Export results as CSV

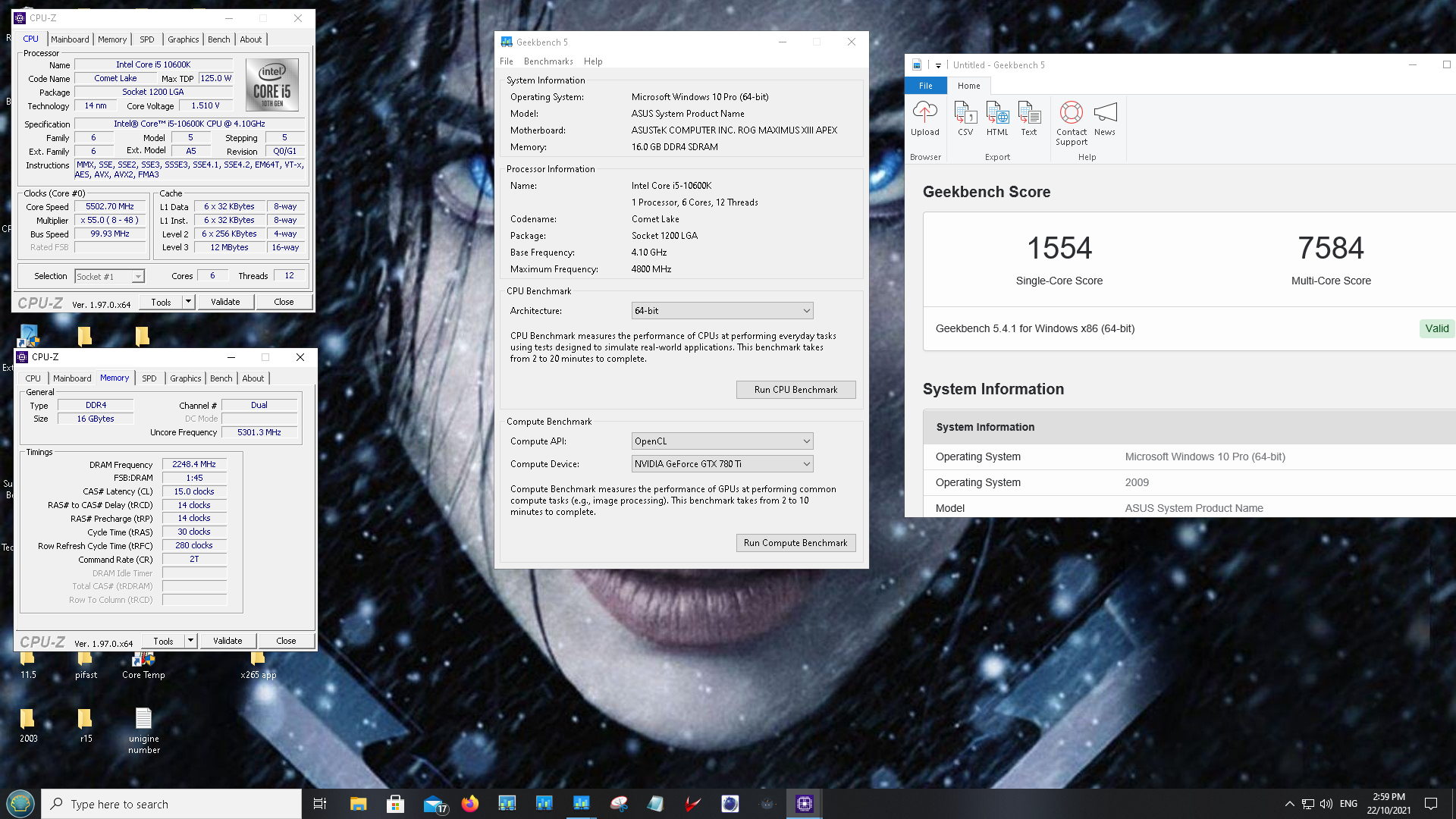965,119
